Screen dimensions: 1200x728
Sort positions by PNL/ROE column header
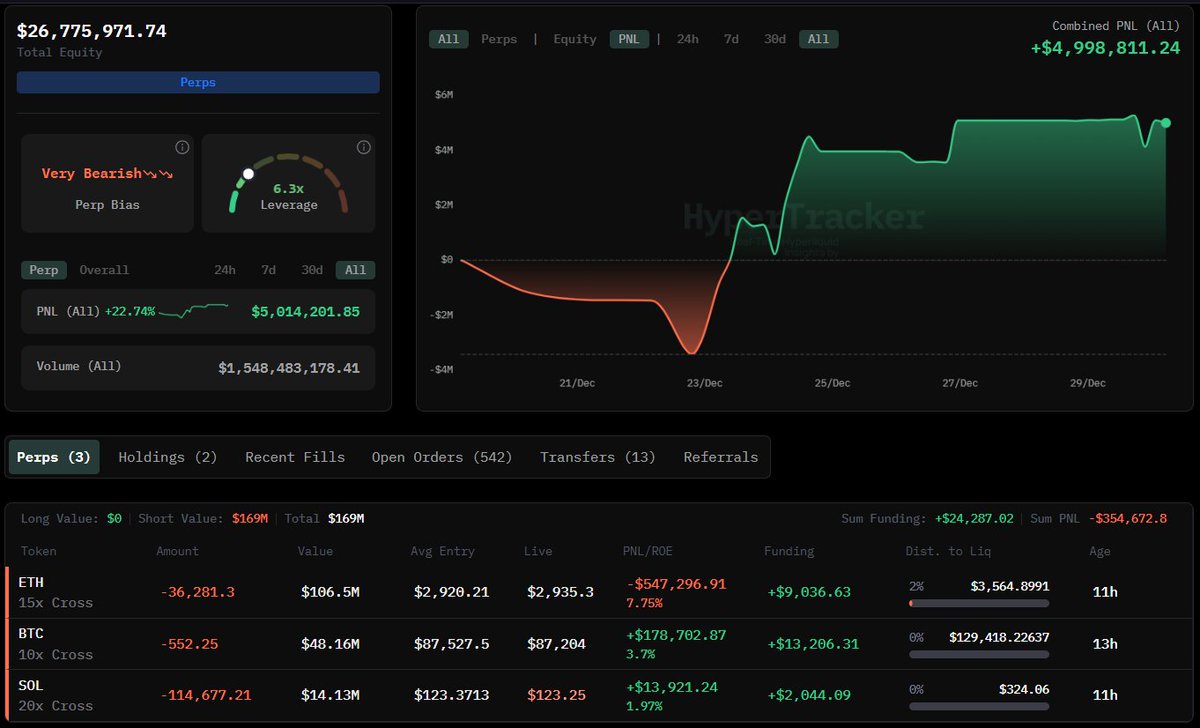pos(655,551)
